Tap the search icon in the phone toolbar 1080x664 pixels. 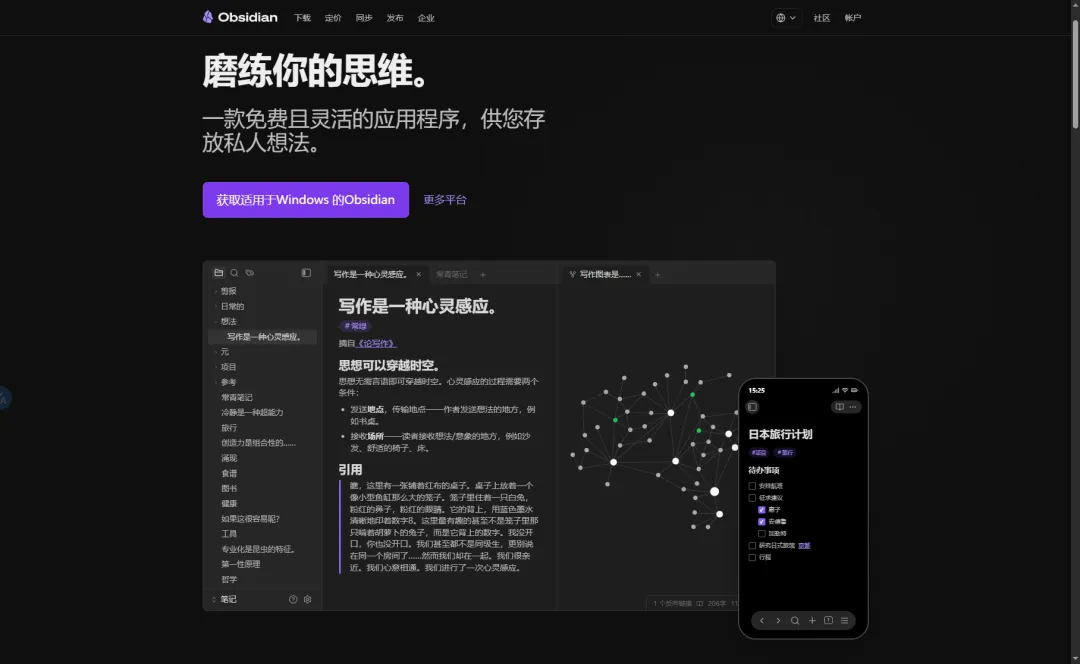[x=795, y=621]
